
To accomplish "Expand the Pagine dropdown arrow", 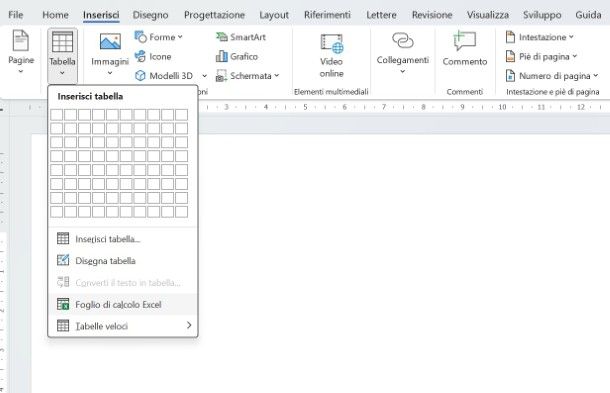I will click(x=21, y=71).
